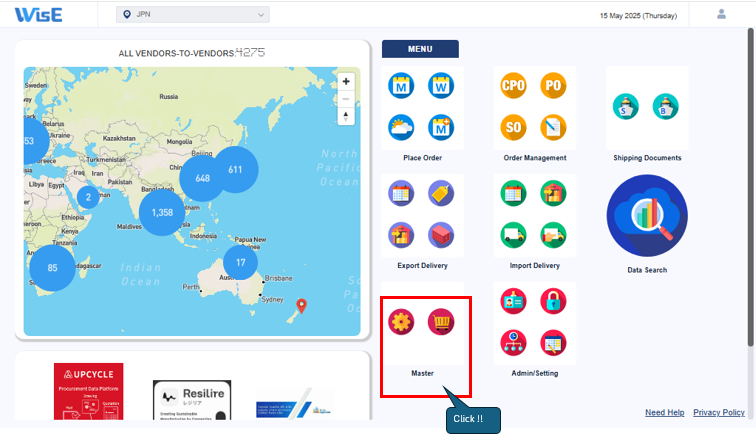Click the Order Management label
Screen dimensions: 756x439
tap(535, 158)
